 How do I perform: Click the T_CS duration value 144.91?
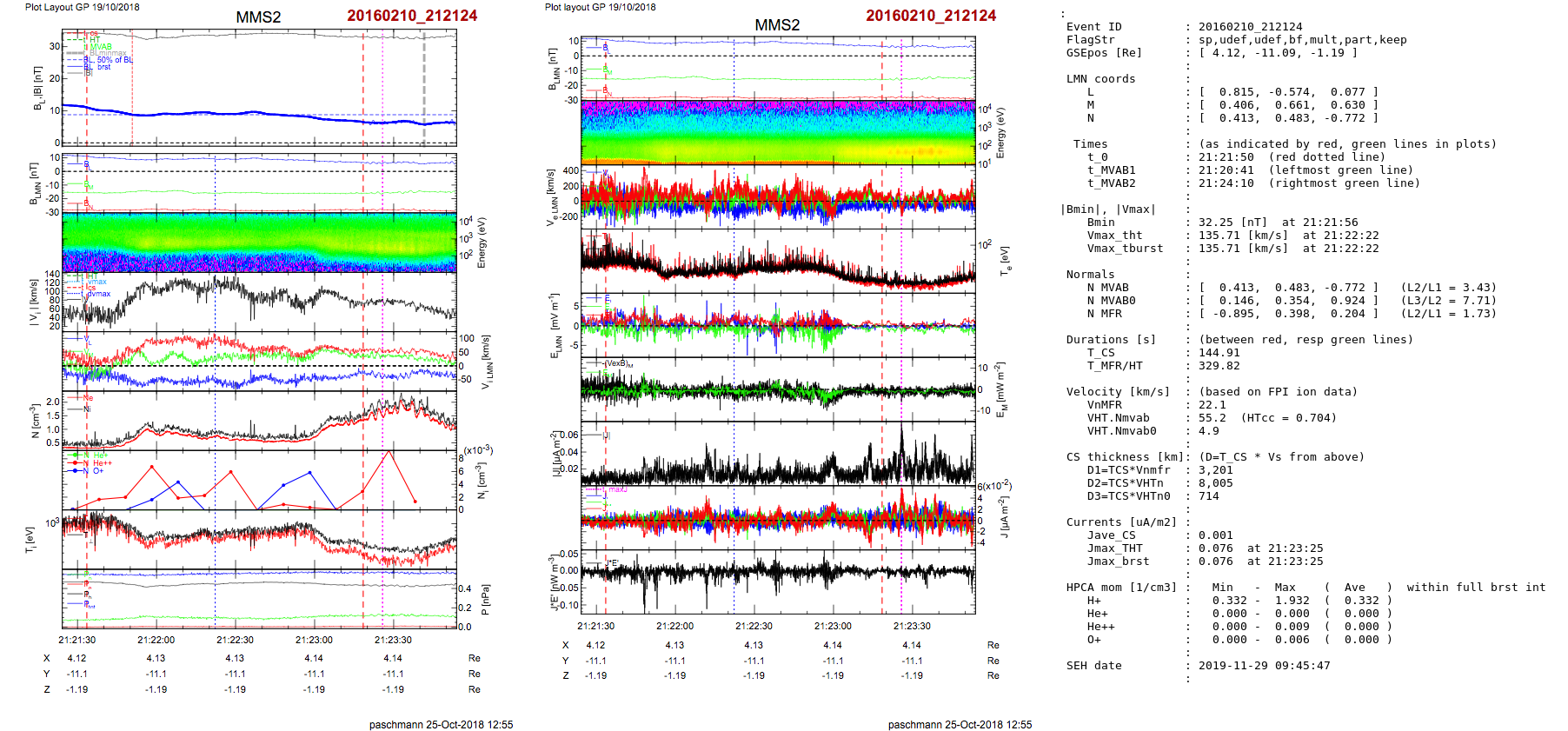tap(1219, 353)
